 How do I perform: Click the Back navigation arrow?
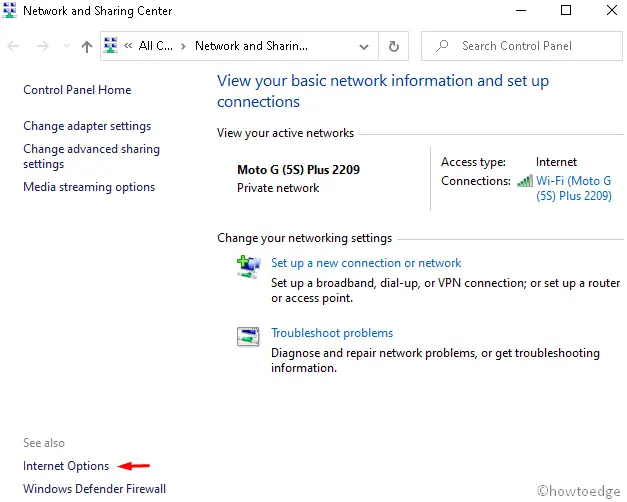point(13,46)
